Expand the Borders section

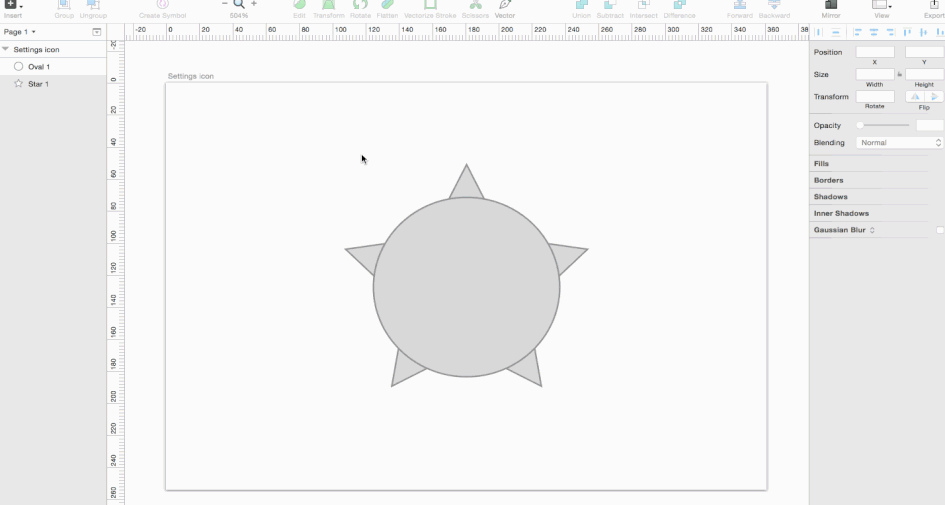pyautogui.click(x=828, y=180)
